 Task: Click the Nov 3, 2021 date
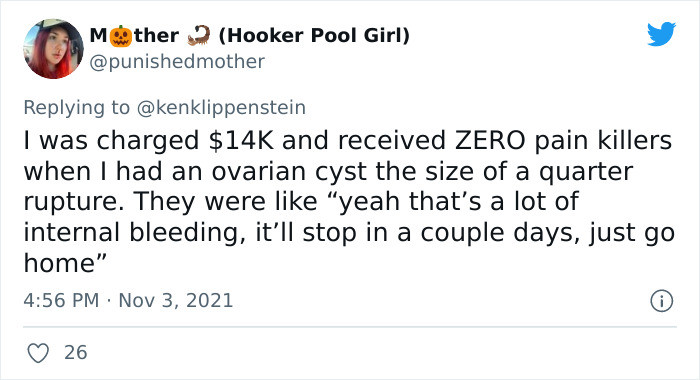pos(175,301)
